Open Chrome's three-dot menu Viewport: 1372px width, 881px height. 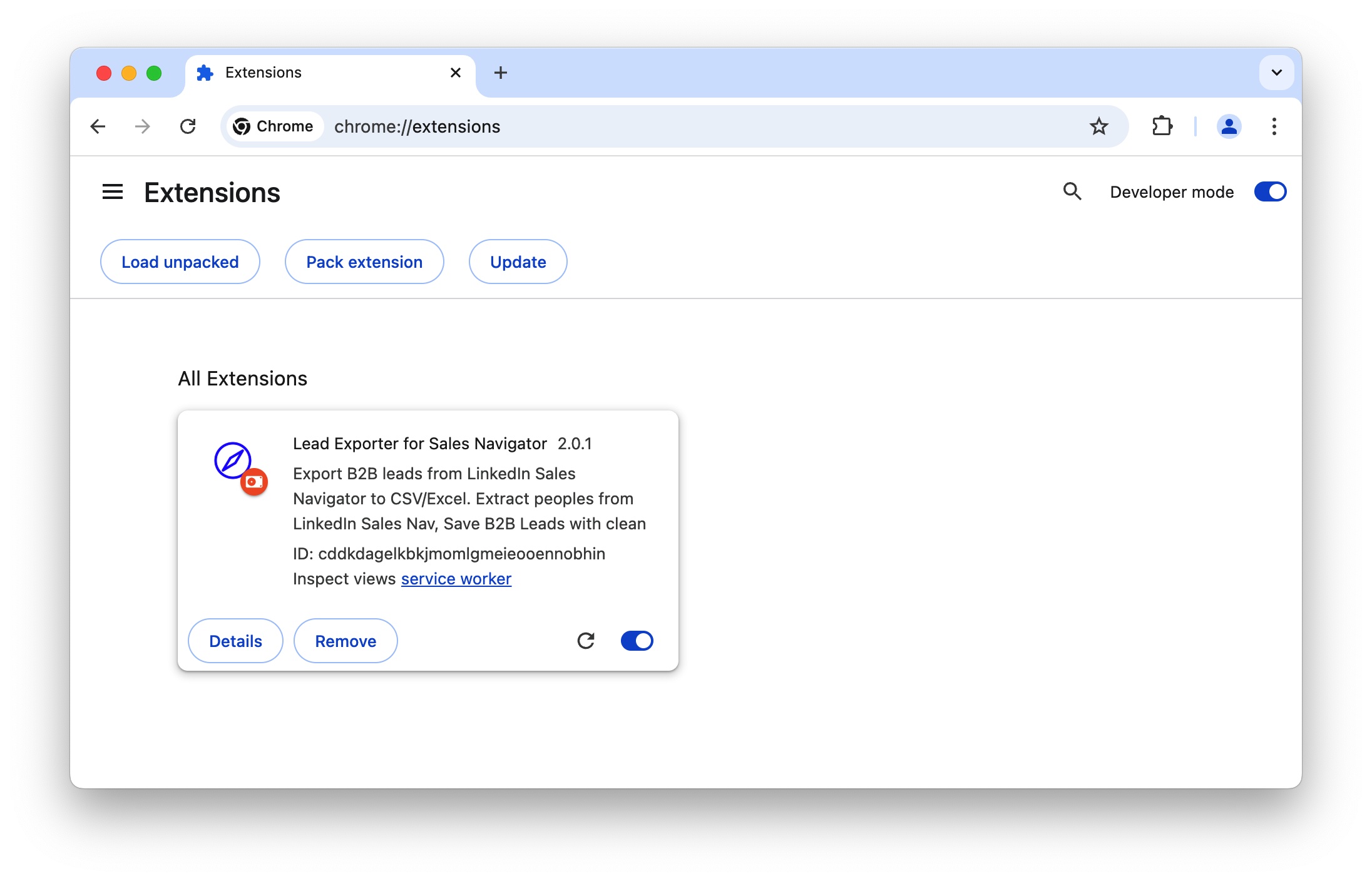(x=1274, y=126)
